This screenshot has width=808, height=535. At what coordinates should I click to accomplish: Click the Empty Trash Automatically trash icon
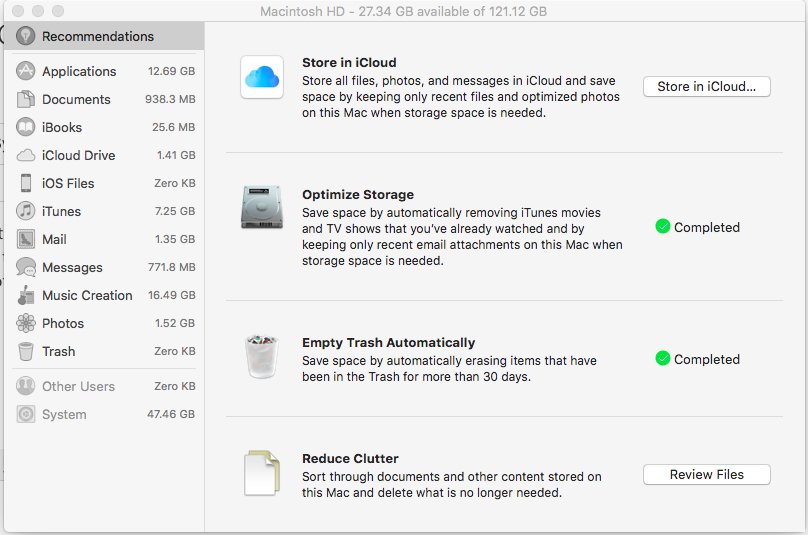point(262,356)
